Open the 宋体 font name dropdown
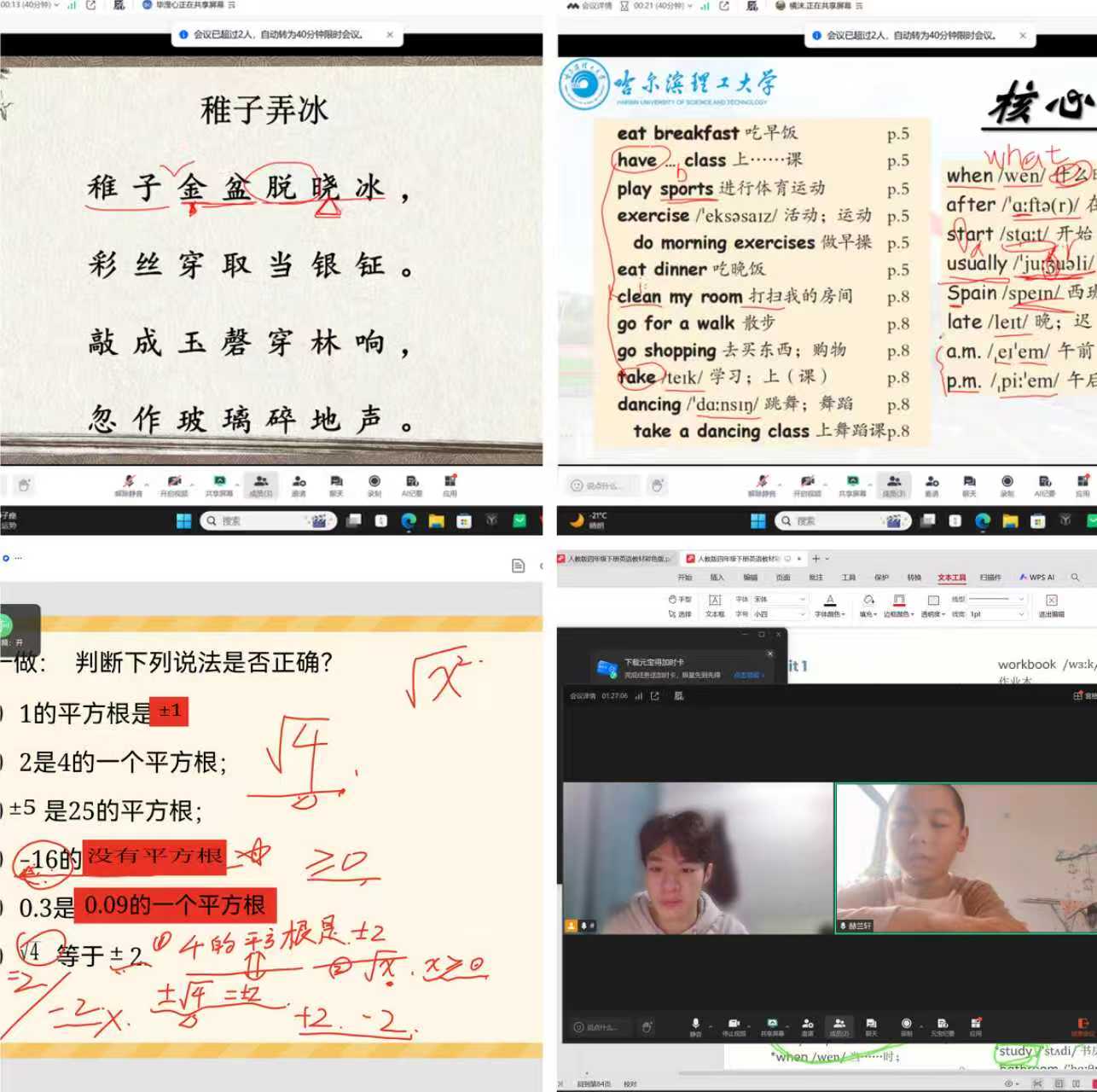Viewport: 1097px width, 1092px height. 779,599
